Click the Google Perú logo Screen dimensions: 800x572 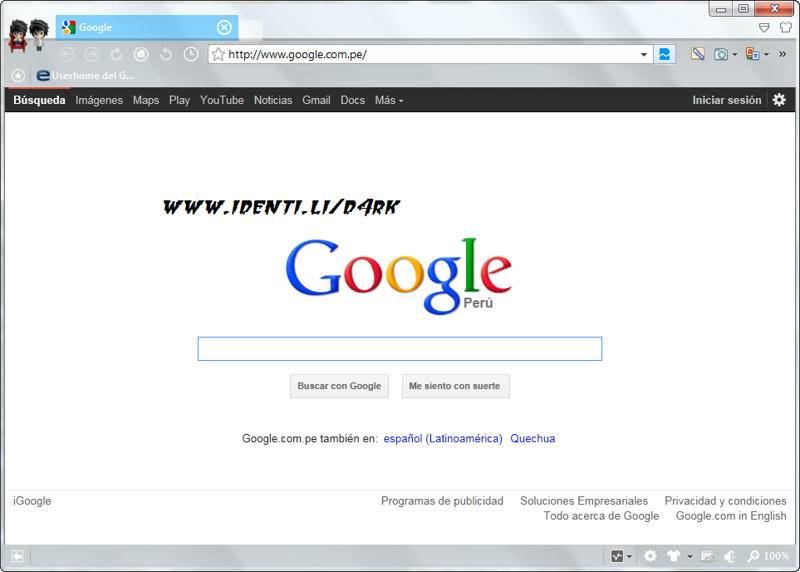click(x=398, y=276)
